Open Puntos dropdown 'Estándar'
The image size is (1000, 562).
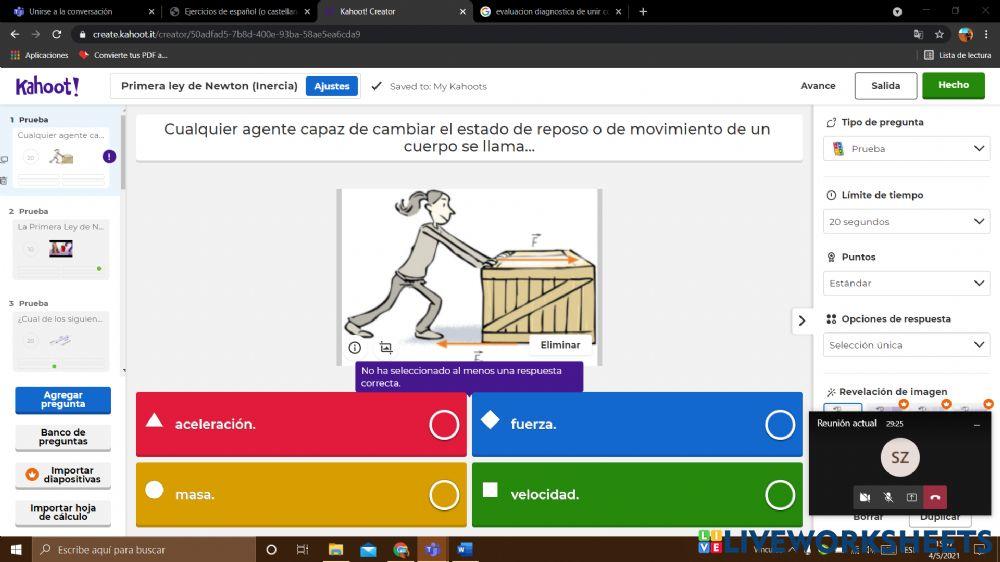tap(906, 283)
